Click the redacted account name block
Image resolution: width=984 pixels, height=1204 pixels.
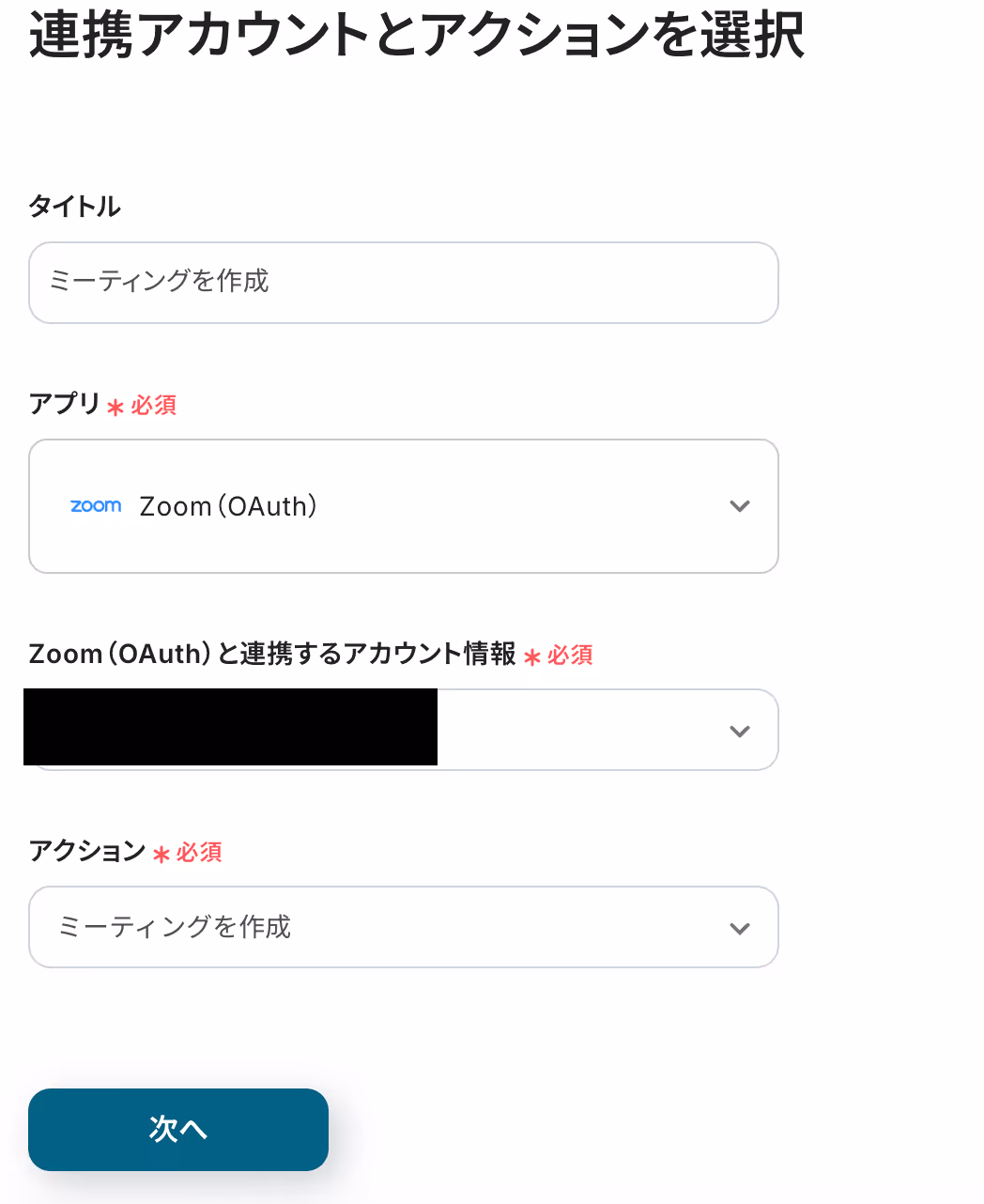coord(231,727)
